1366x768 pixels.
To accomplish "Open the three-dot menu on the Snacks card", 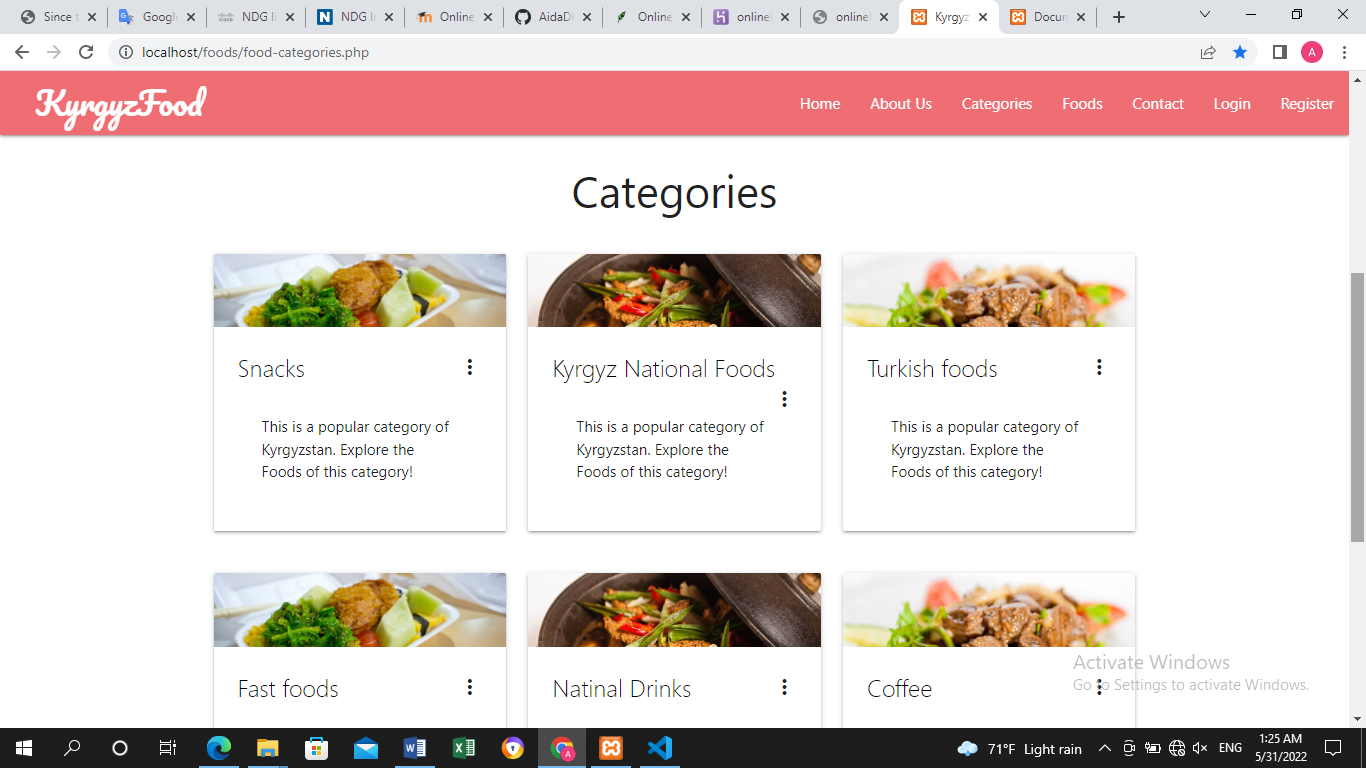I will 470,367.
